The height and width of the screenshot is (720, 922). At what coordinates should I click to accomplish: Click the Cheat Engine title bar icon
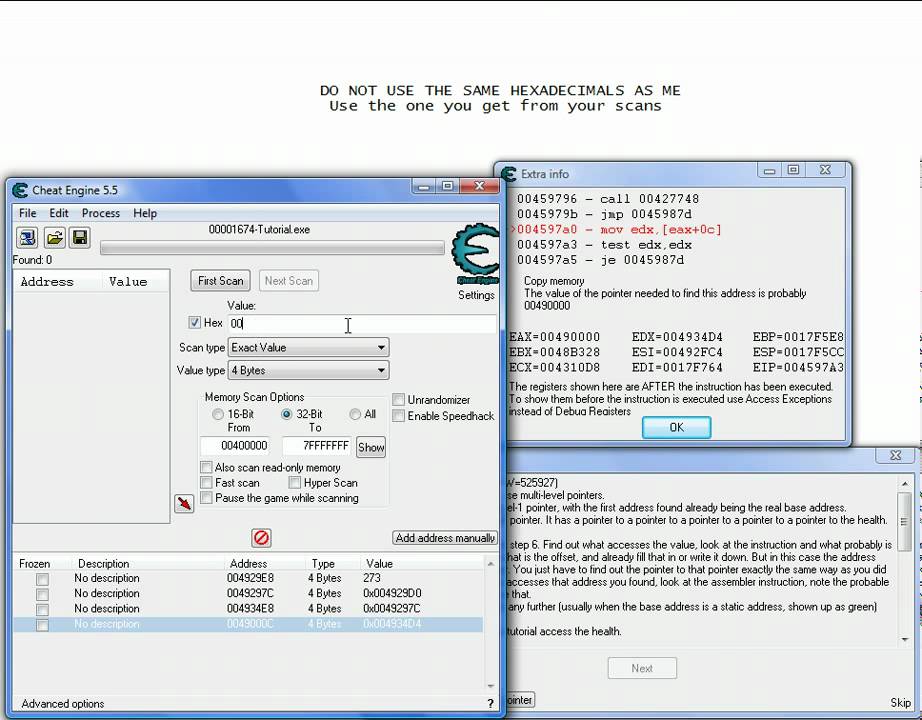[20, 190]
